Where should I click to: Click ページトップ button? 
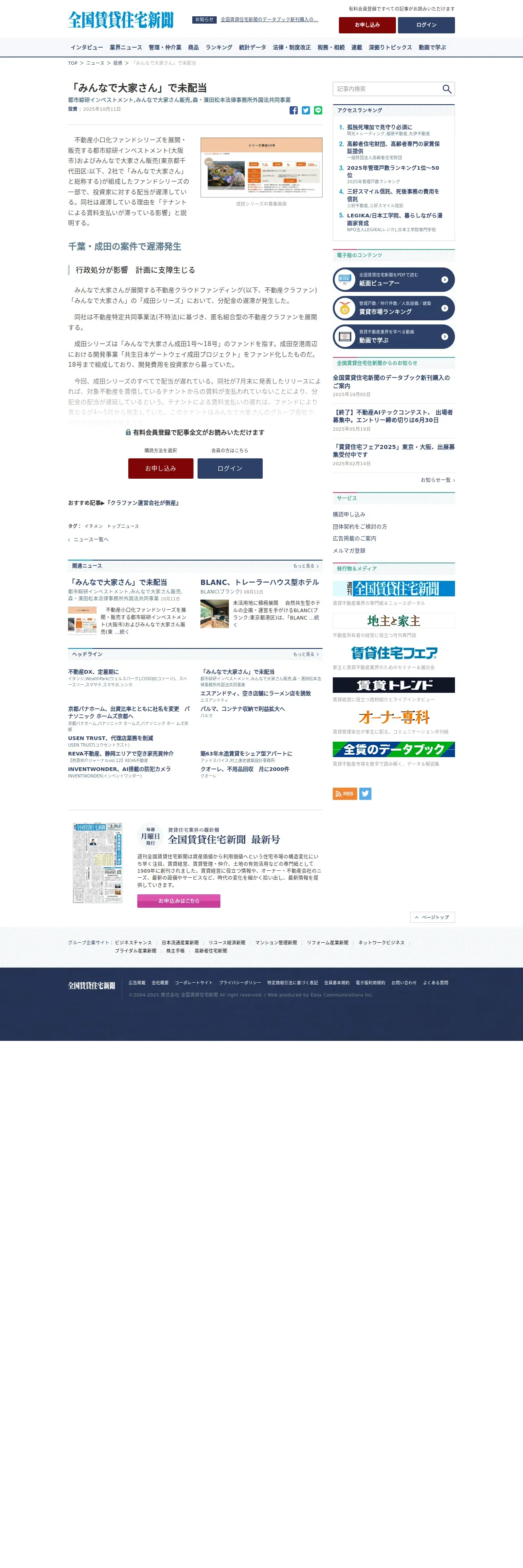pos(432,917)
